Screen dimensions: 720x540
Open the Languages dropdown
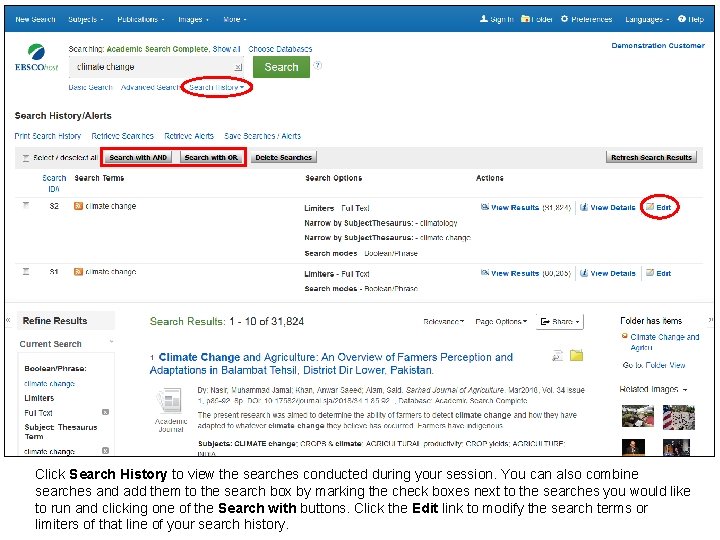click(x=647, y=19)
